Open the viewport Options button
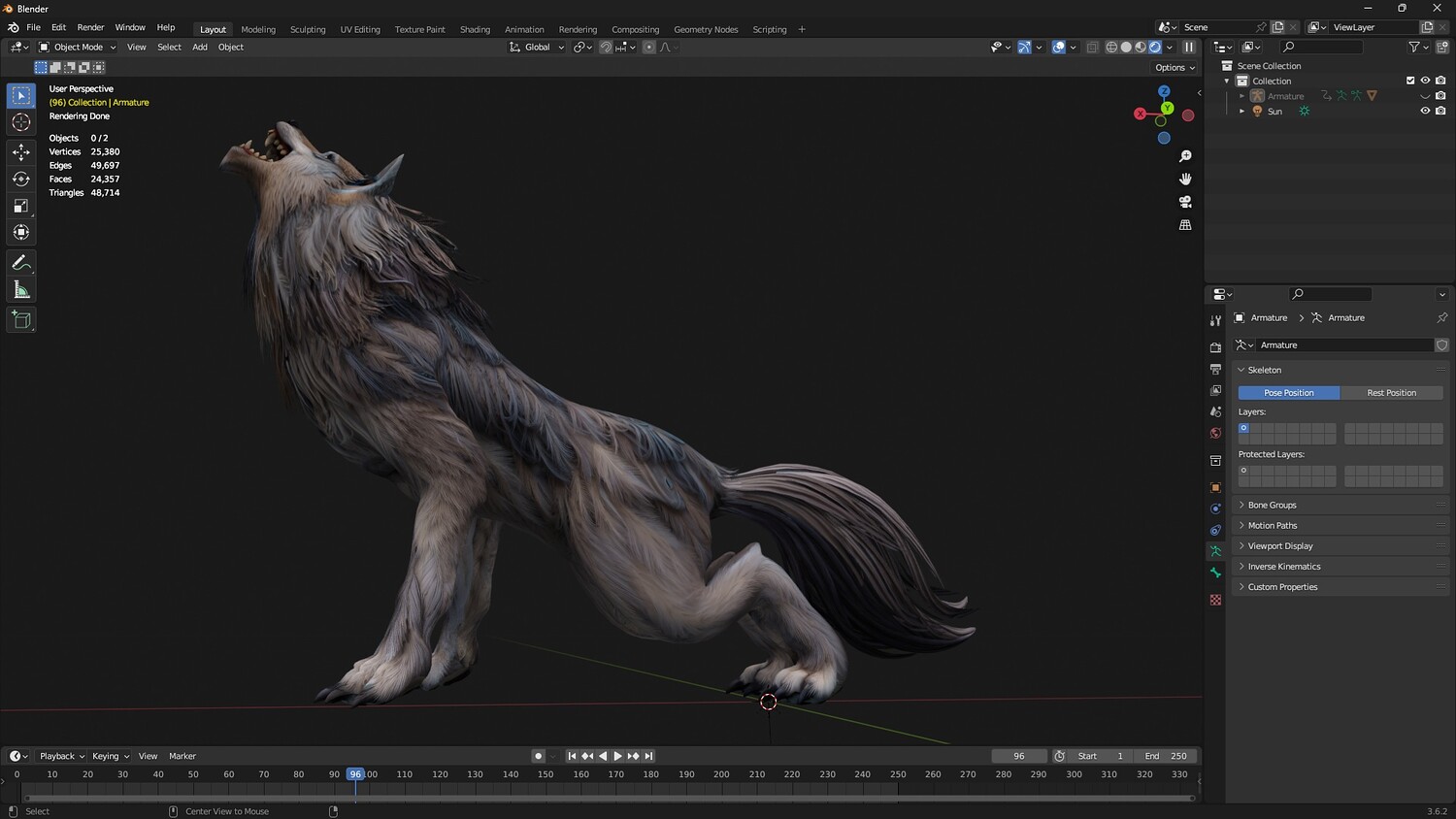1456x819 pixels. click(1175, 68)
